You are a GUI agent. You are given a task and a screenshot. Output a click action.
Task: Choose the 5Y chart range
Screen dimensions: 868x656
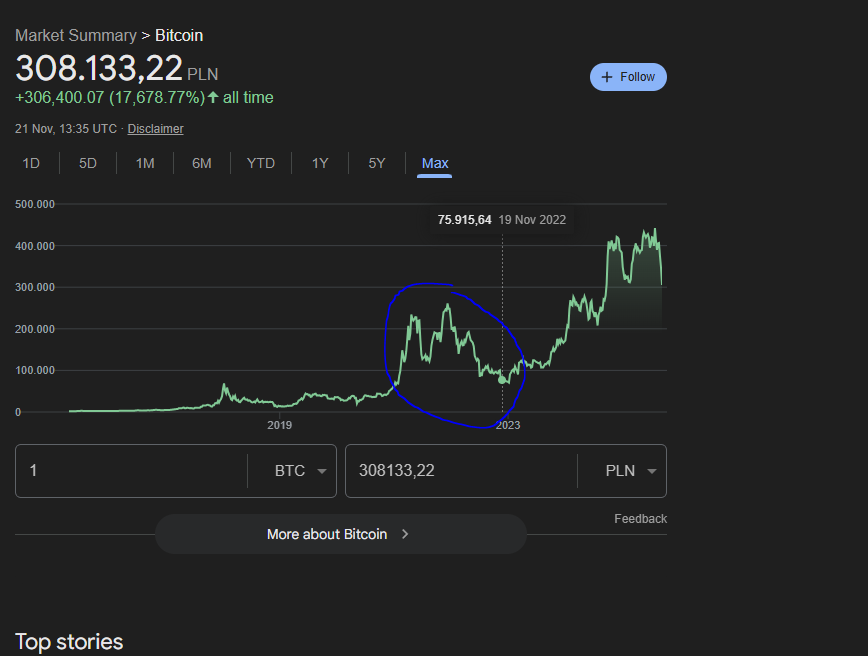pyautogui.click(x=377, y=163)
